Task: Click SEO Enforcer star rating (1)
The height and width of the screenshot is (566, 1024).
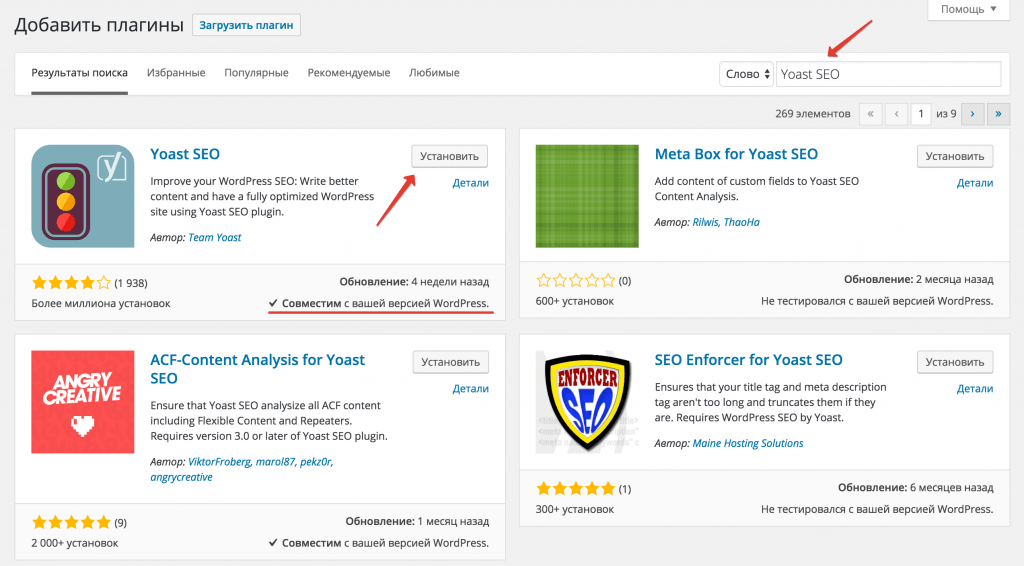Action: (x=583, y=488)
